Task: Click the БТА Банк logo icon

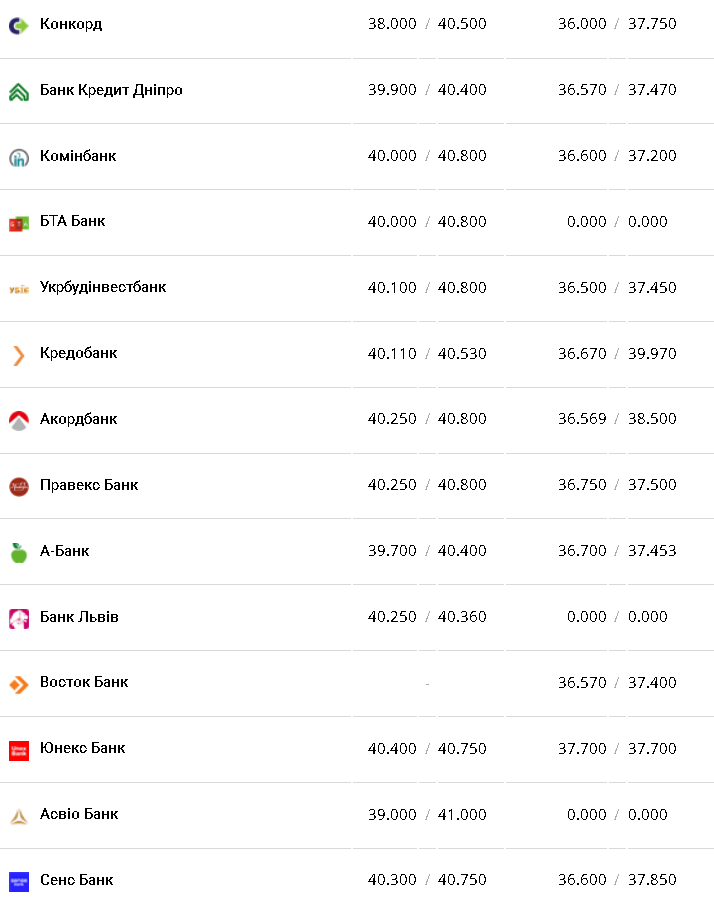Action: [x=18, y=223]
